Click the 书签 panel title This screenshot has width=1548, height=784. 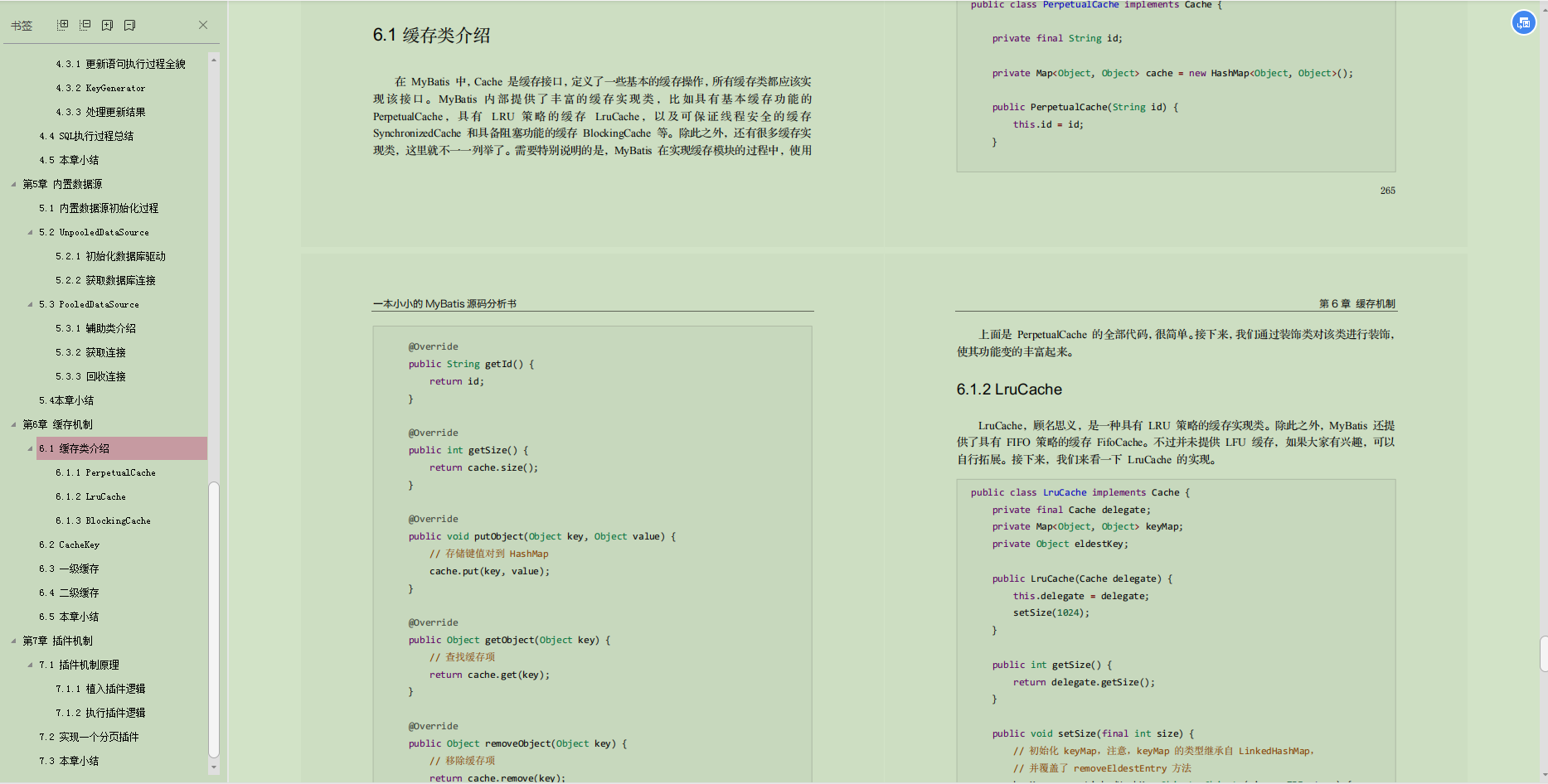[x=22, y=26]
